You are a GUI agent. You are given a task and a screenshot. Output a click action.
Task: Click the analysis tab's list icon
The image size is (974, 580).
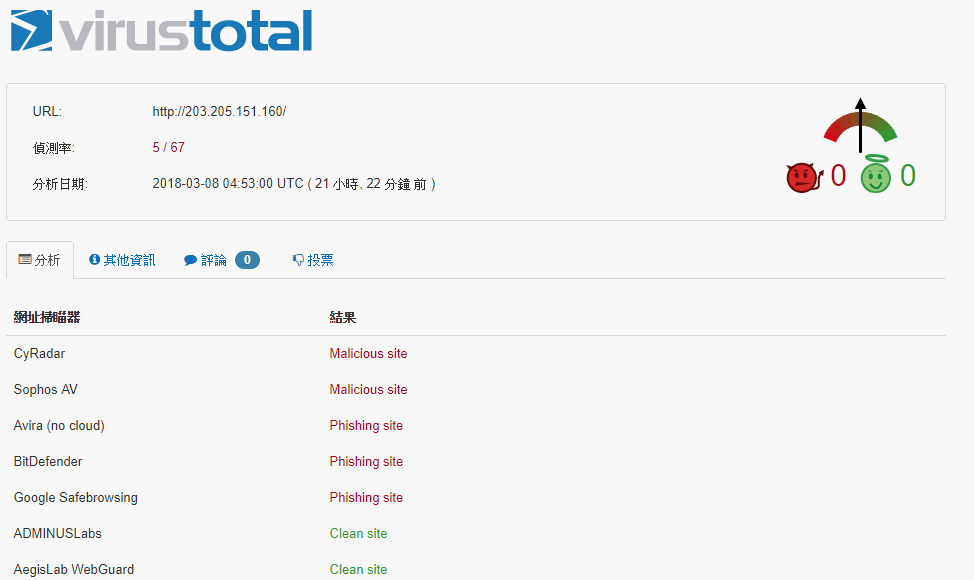click(x=25, y=260)
